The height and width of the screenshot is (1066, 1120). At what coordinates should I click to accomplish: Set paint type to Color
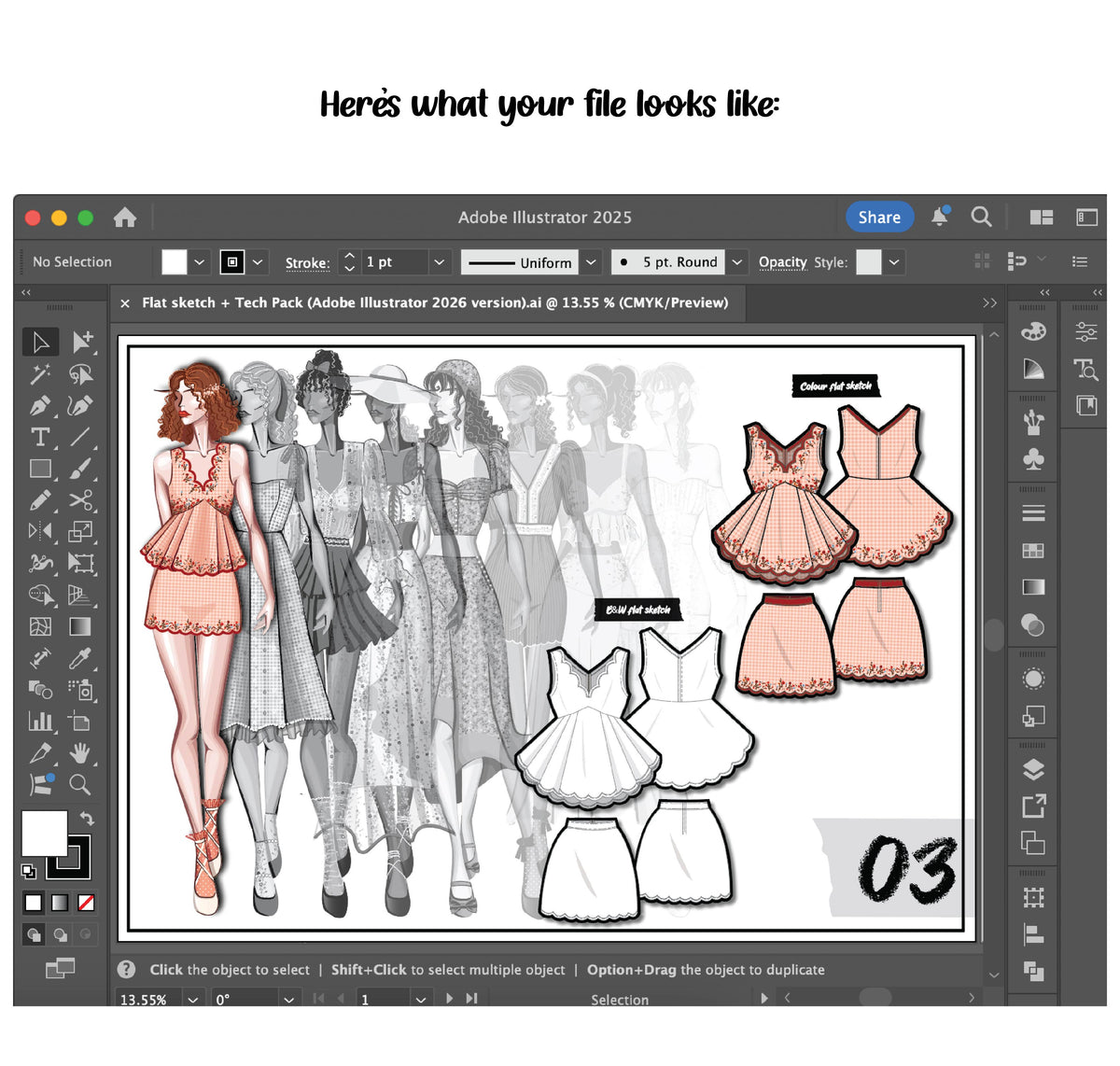coord(34,903)
